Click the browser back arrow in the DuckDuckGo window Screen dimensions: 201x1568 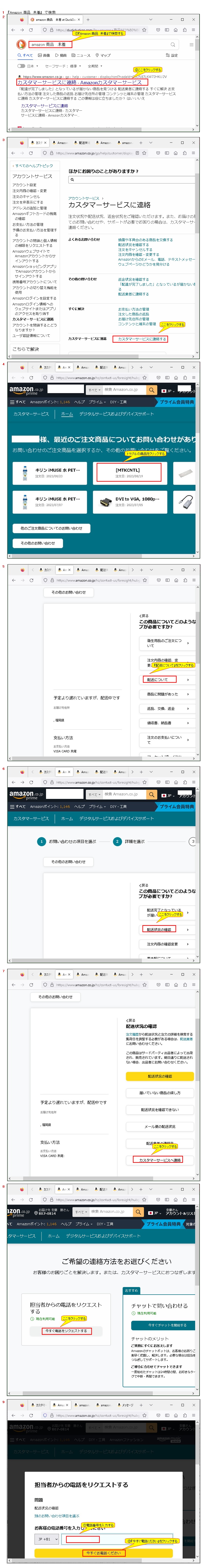click(14, 30)
